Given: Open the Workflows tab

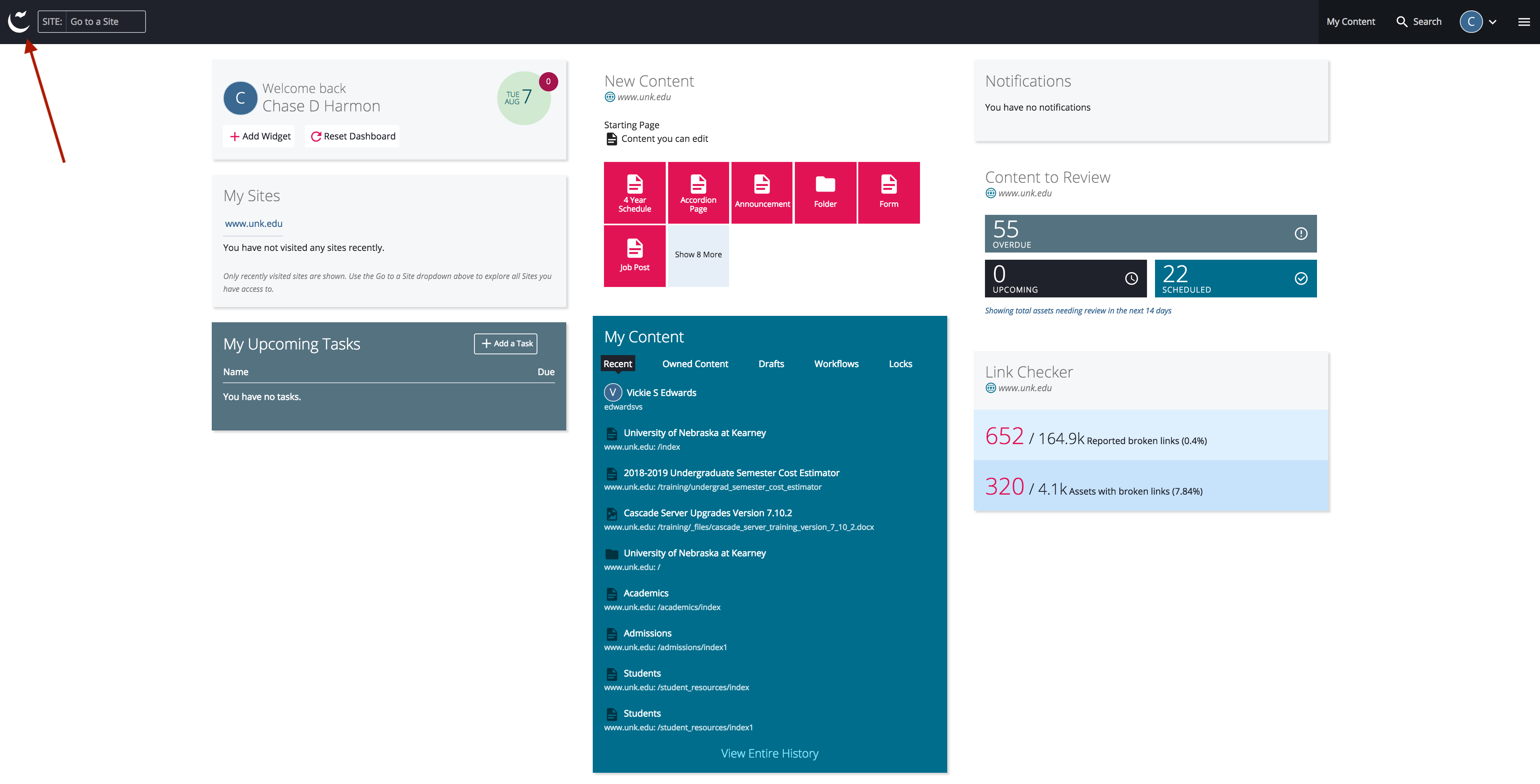Looking at the screenshot, I should pos(836,364).
